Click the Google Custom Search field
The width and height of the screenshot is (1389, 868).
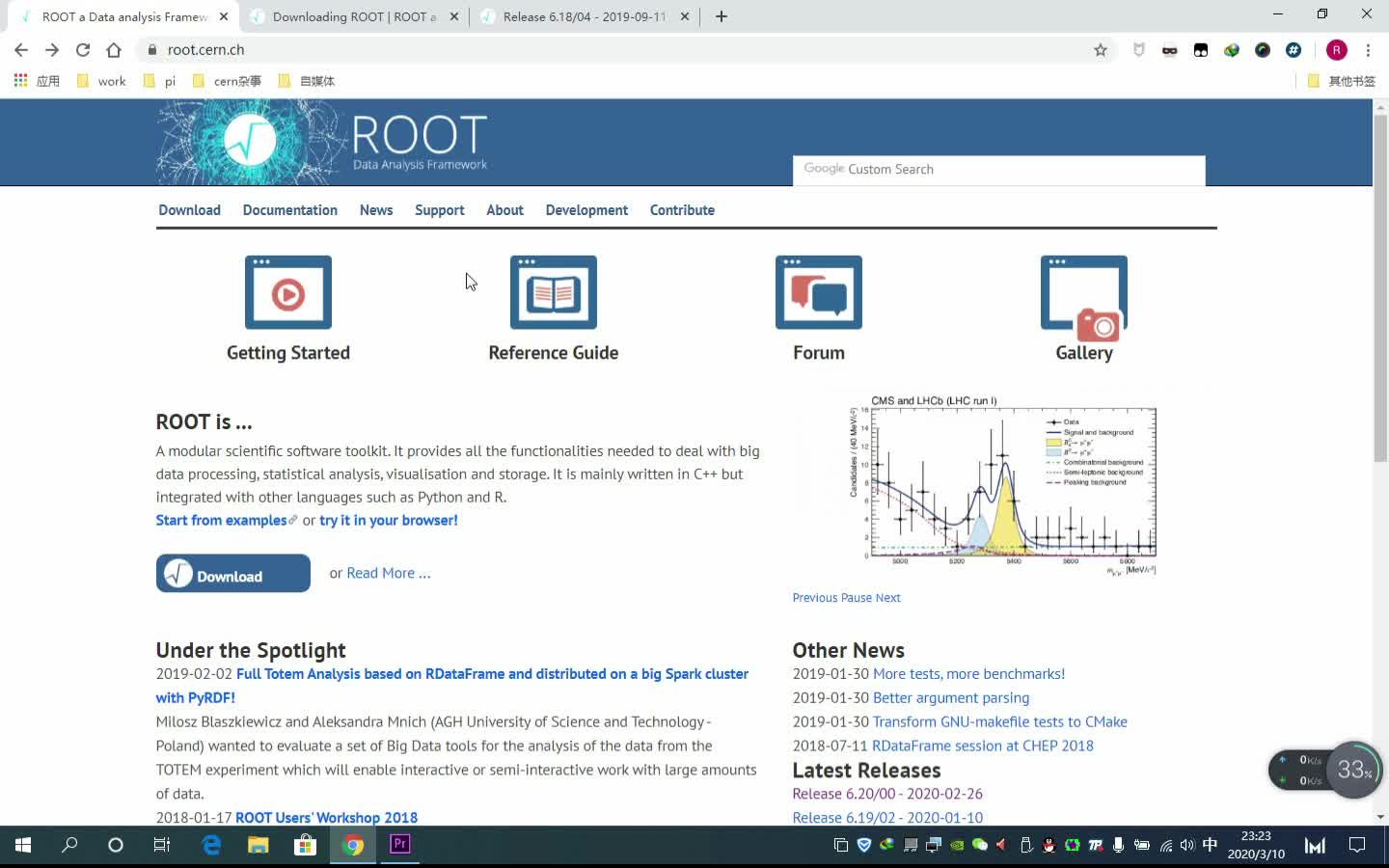pos(999,170)
